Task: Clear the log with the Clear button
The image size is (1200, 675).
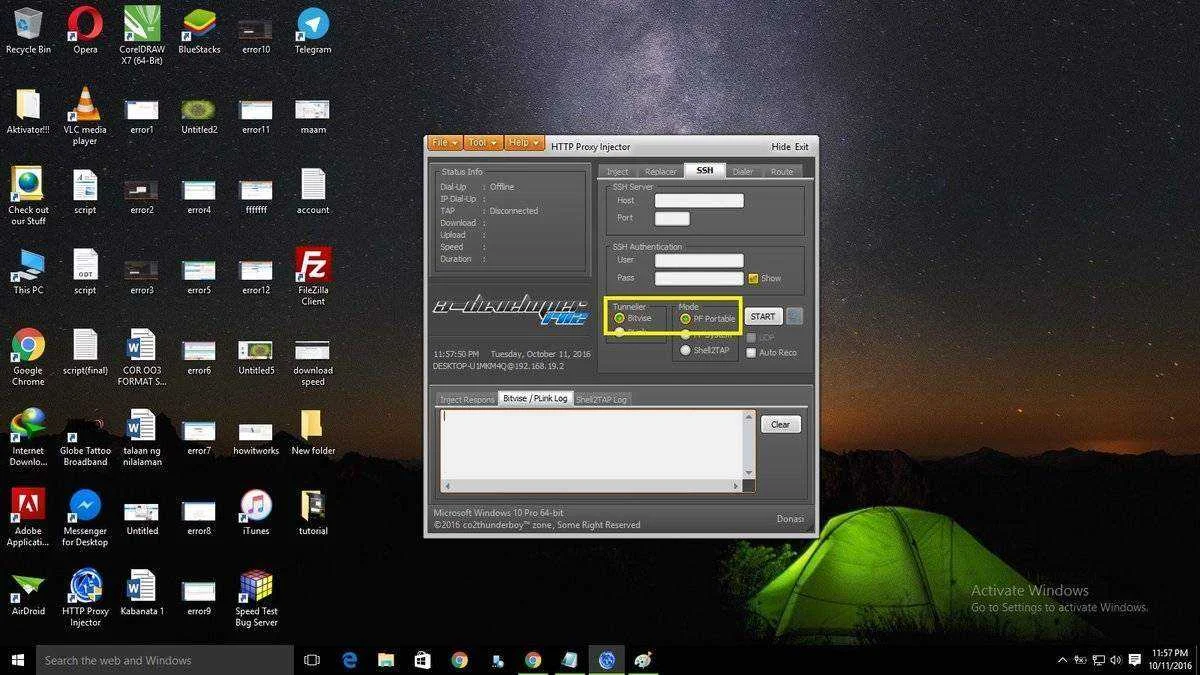Action: click(x=781, y=424)
